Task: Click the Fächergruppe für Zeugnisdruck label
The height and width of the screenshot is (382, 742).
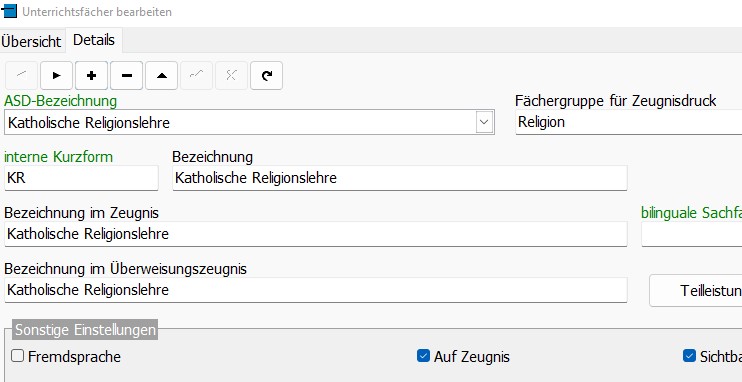Action: point(616,100)
